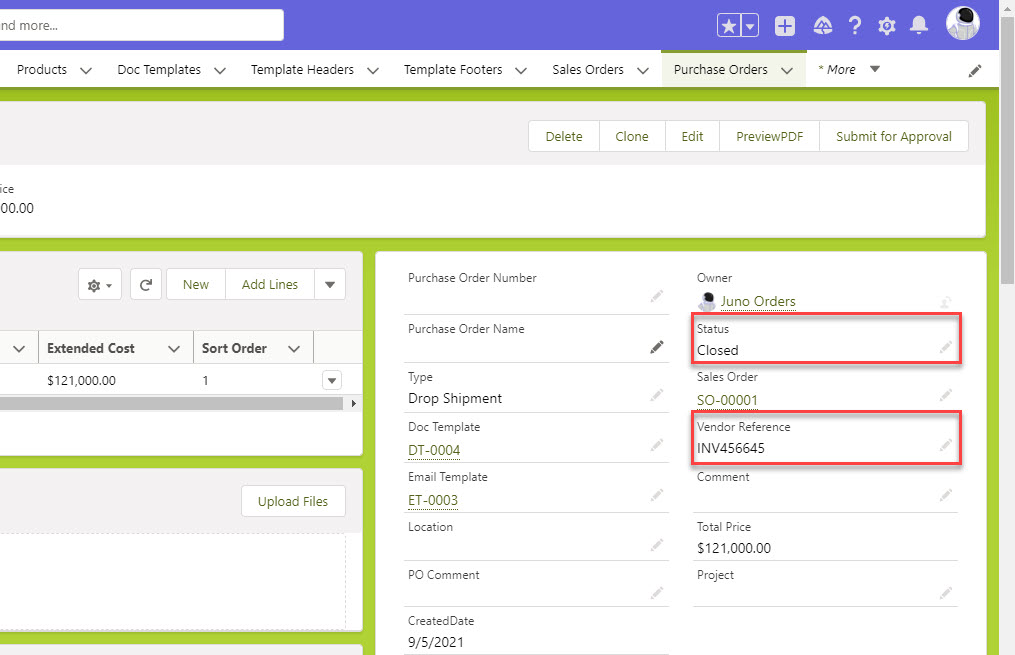Click the horizontal scrollbar under the table
The height and width of the screenshot is (655, 1015).
click(170, 403)
